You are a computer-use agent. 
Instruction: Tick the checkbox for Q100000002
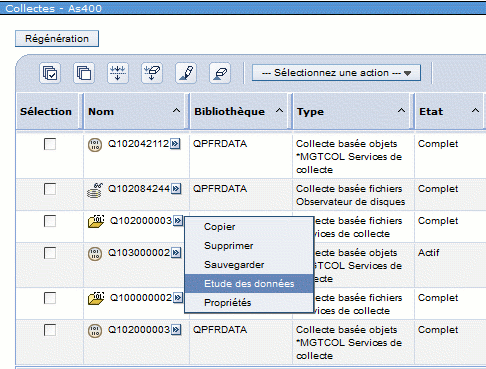[x=50, y=298]
